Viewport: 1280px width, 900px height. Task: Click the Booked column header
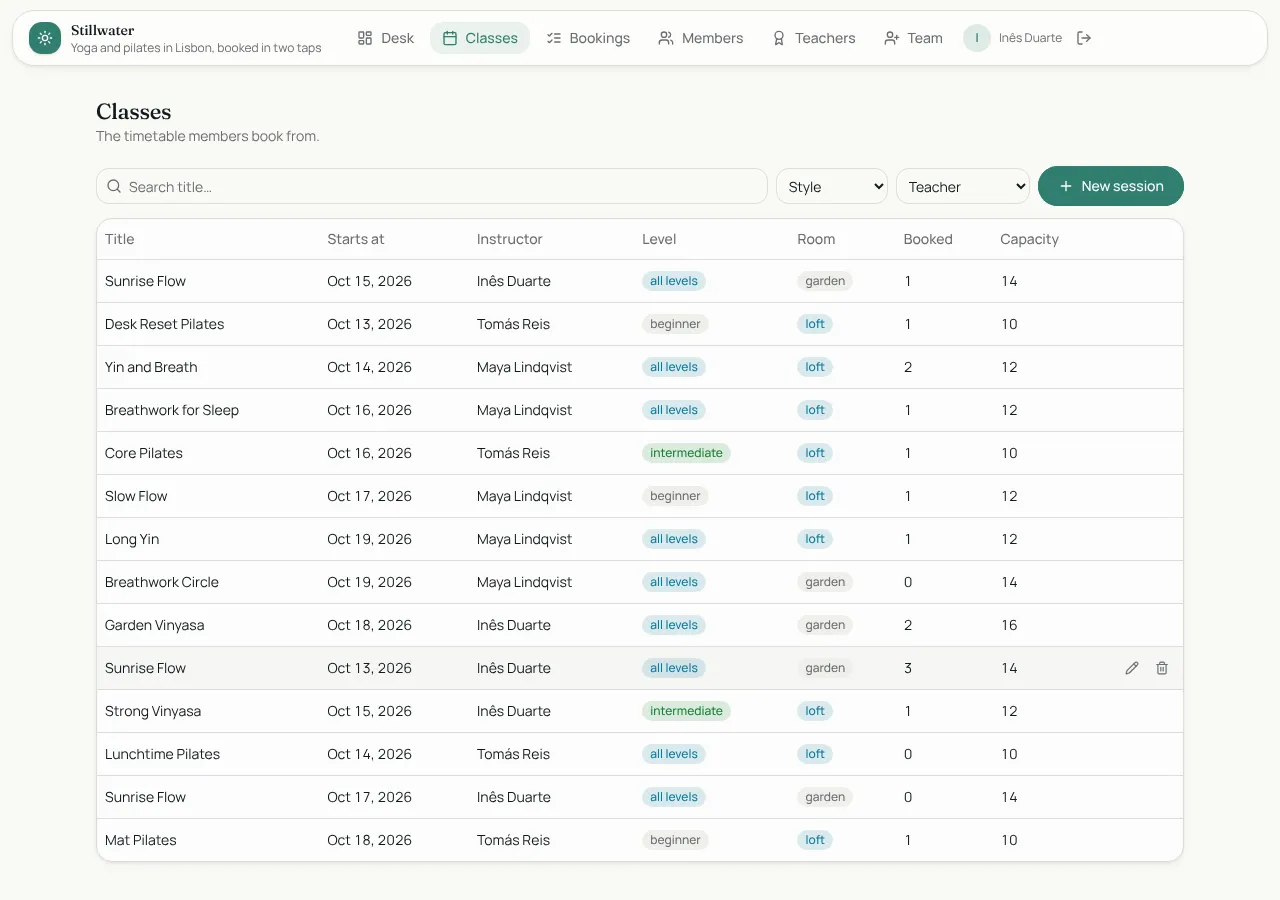(928, 239)
